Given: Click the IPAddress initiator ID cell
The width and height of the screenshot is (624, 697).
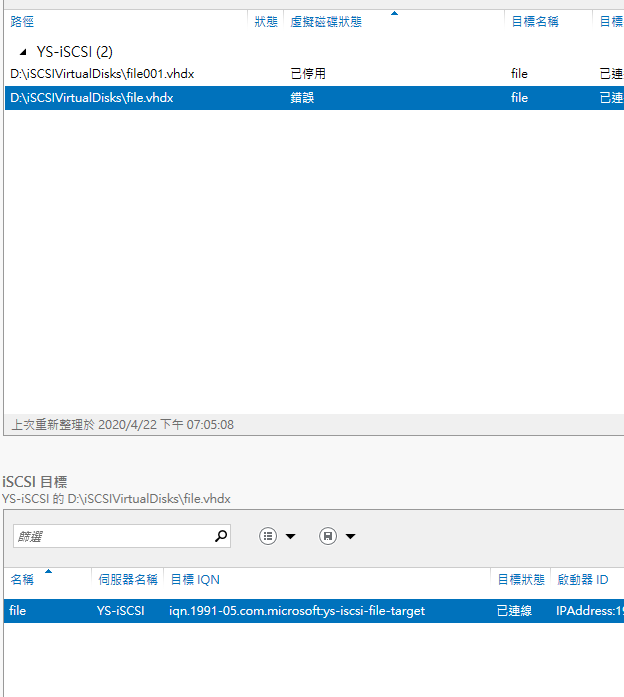Looking at the screenshot, I should point(590,611).
